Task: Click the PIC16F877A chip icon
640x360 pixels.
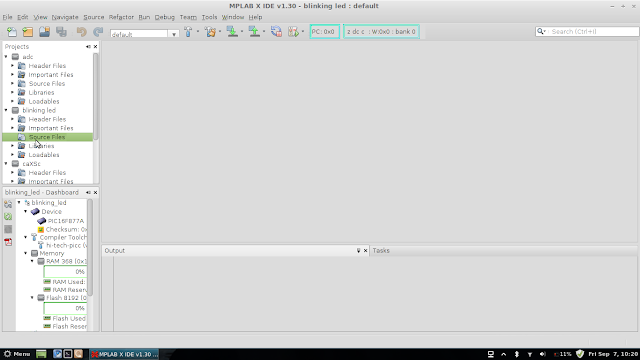Action: click(x=41, y=221)
